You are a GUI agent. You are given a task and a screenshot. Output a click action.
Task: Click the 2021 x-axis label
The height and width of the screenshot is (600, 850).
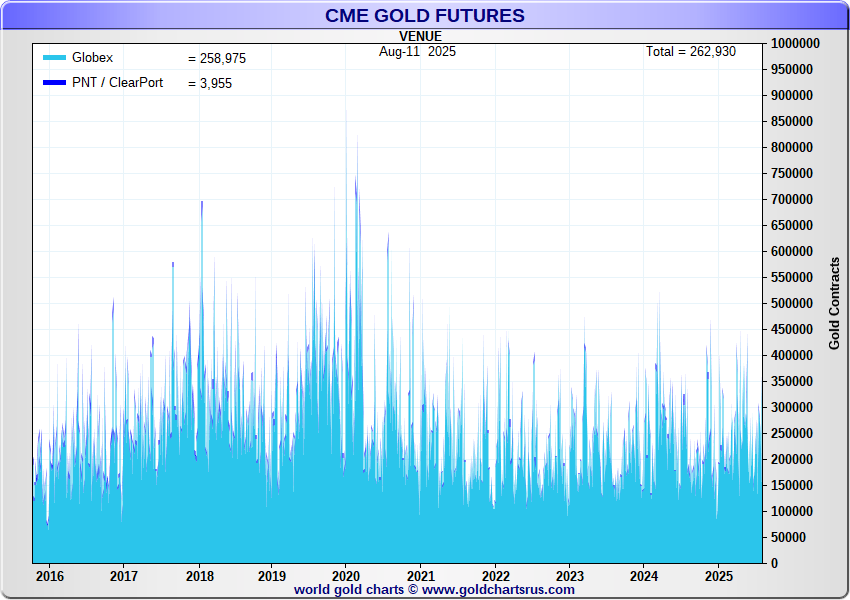[421, 576]
